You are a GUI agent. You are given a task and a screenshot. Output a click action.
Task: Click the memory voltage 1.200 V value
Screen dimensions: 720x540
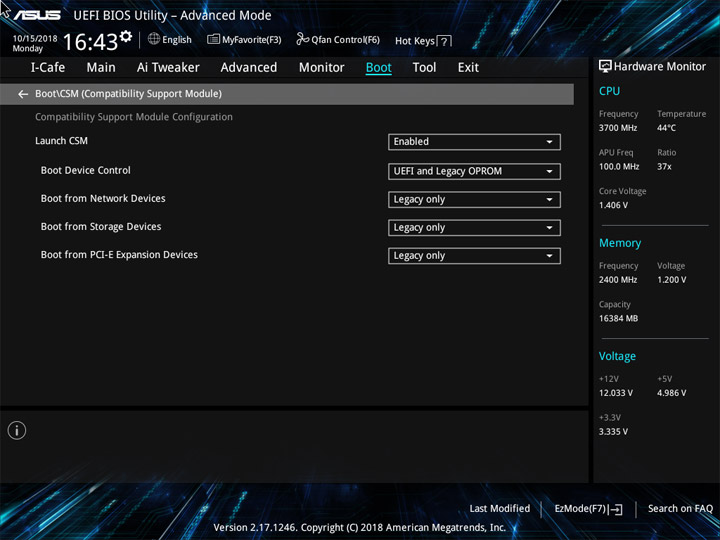(x=671, y=280)
